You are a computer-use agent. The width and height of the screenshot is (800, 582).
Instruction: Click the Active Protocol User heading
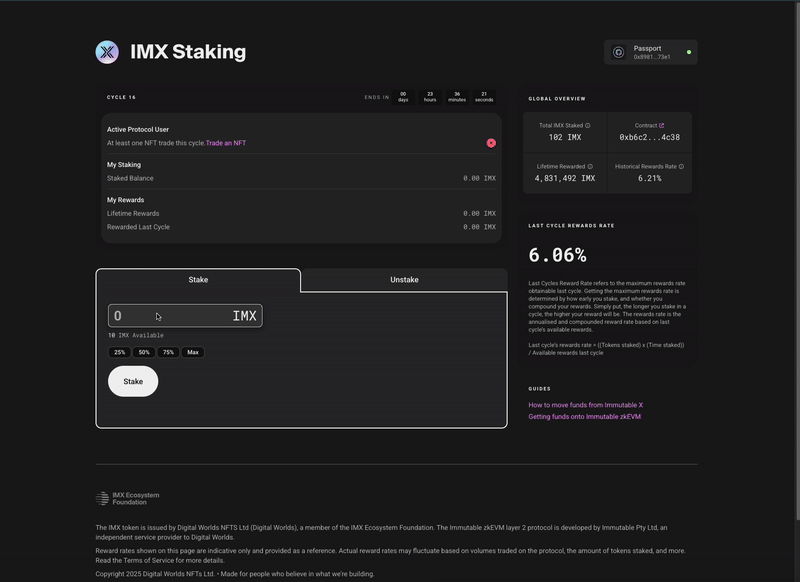[138, 130]
